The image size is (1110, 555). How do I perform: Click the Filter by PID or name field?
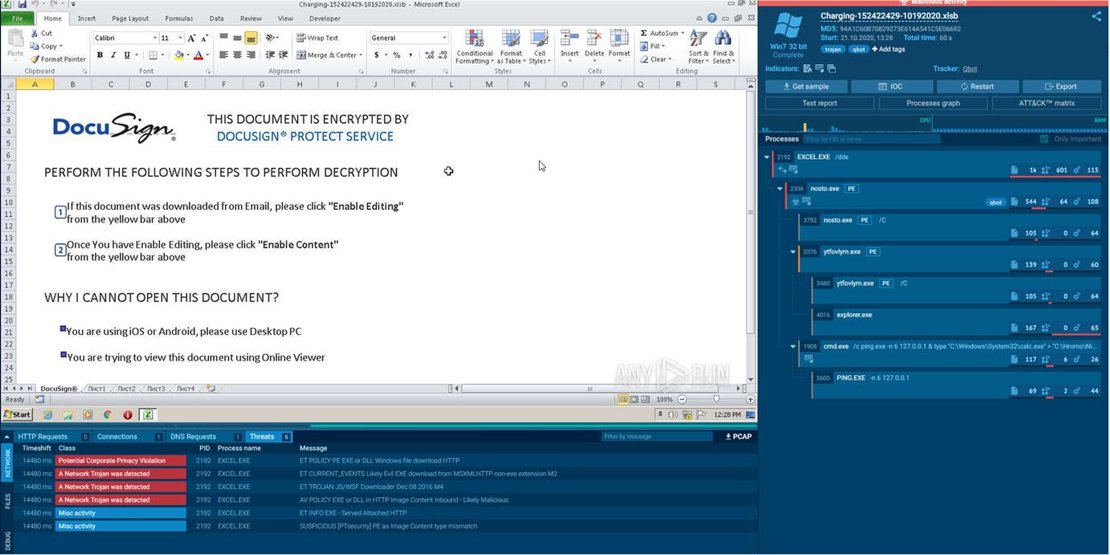point(872,139)
